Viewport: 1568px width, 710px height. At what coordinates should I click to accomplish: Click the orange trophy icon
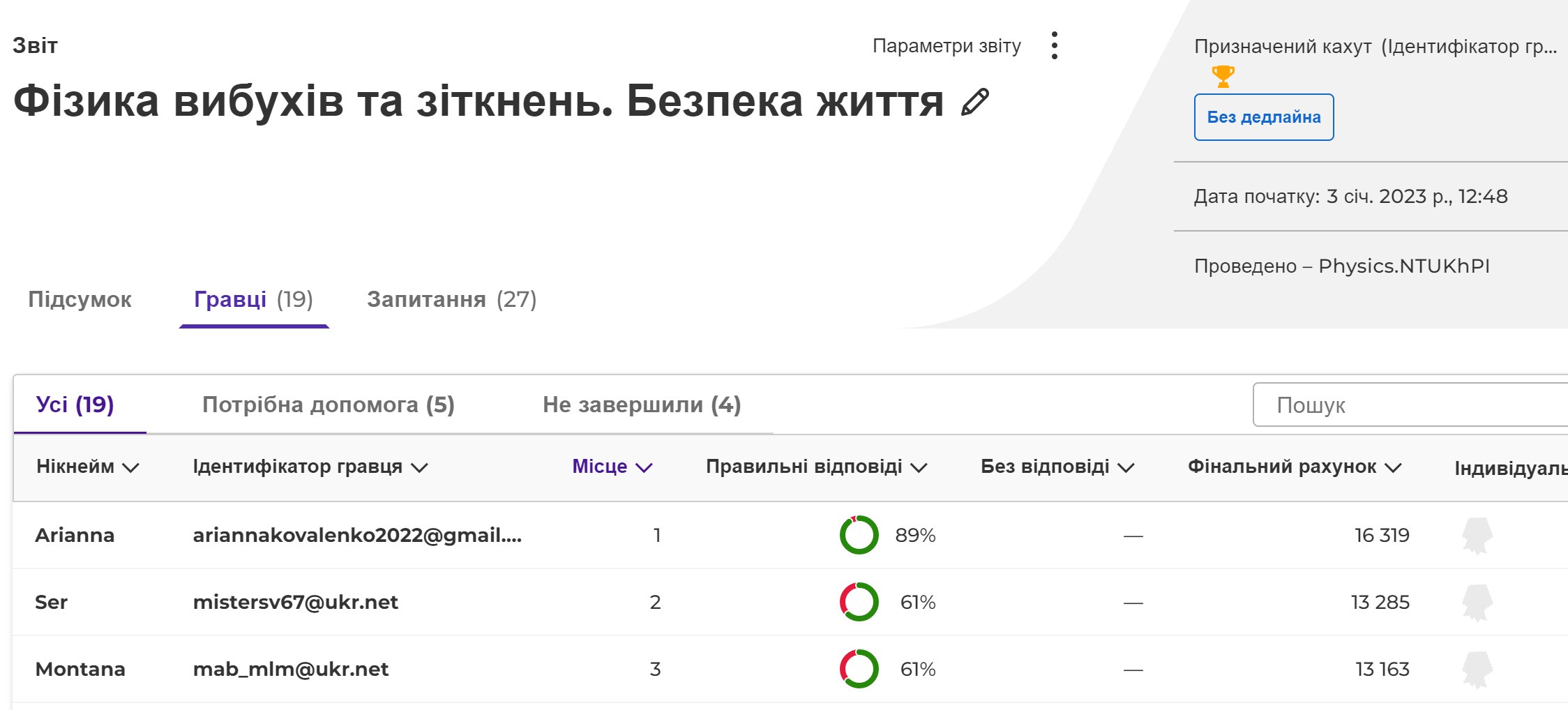1223,76
